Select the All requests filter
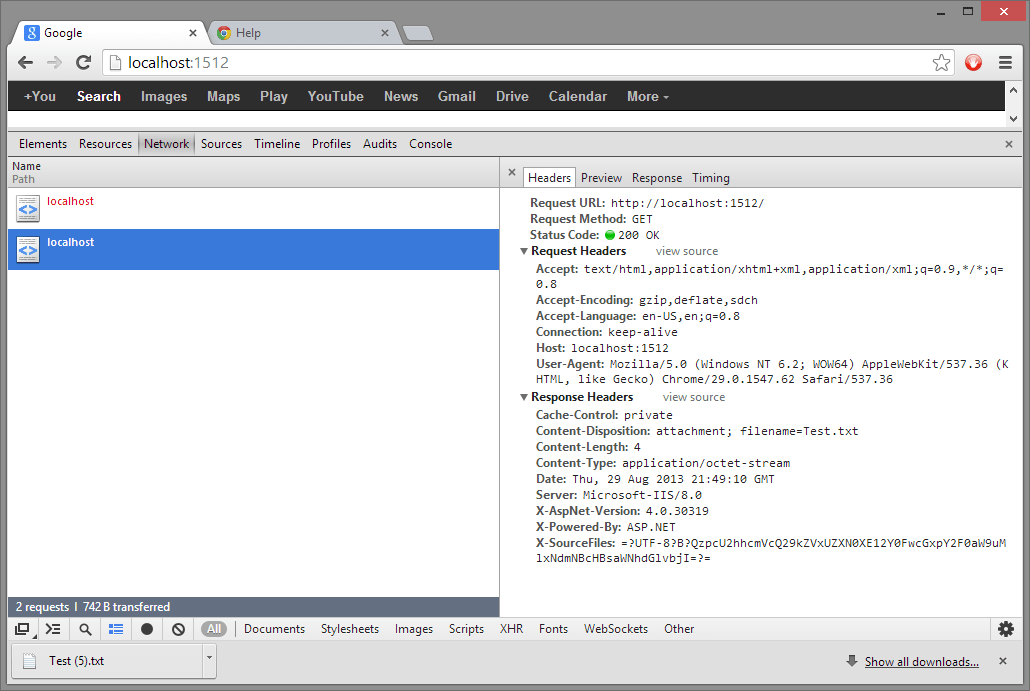 tap(213, 629)
